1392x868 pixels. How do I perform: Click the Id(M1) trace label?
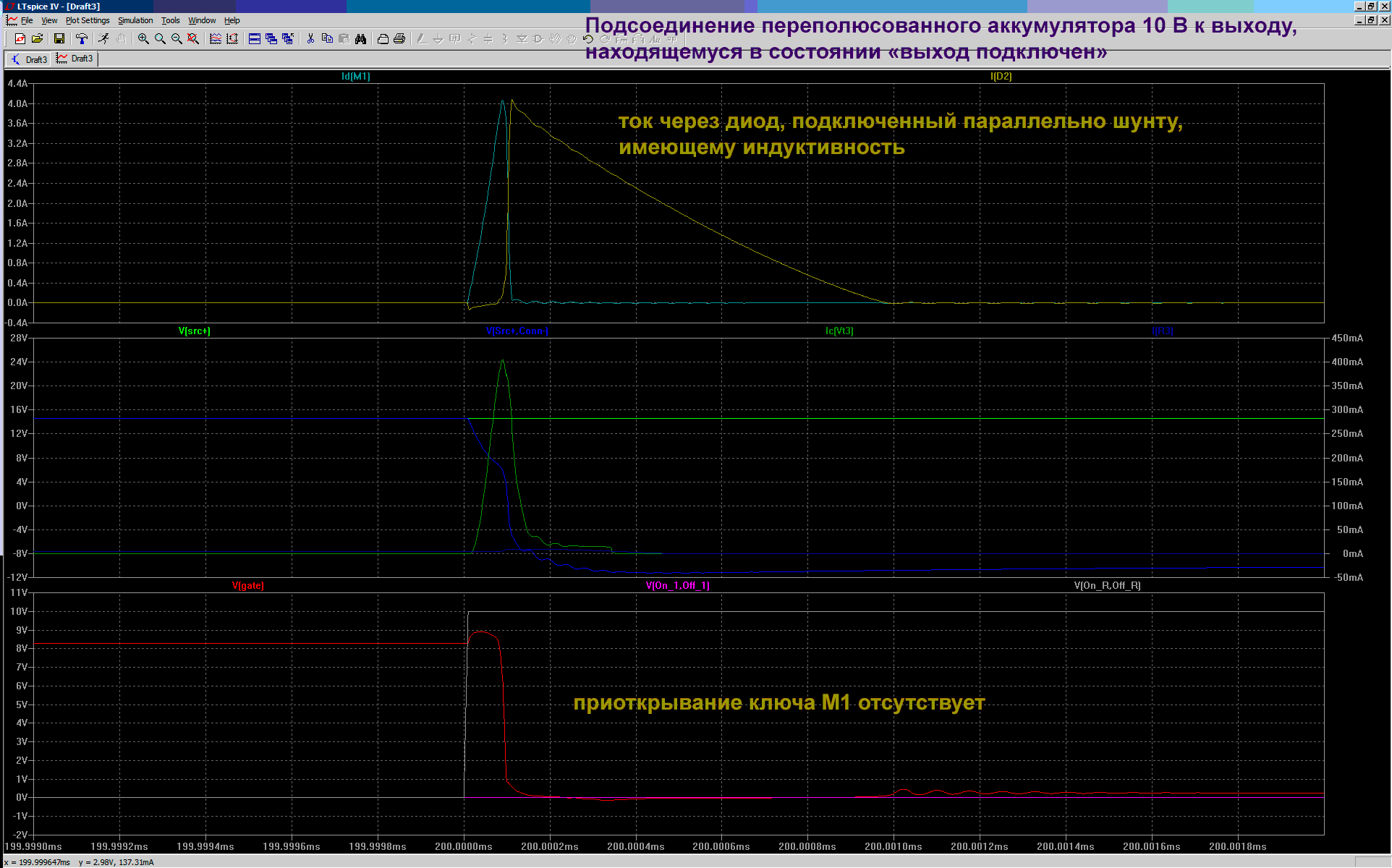(356, 76)
